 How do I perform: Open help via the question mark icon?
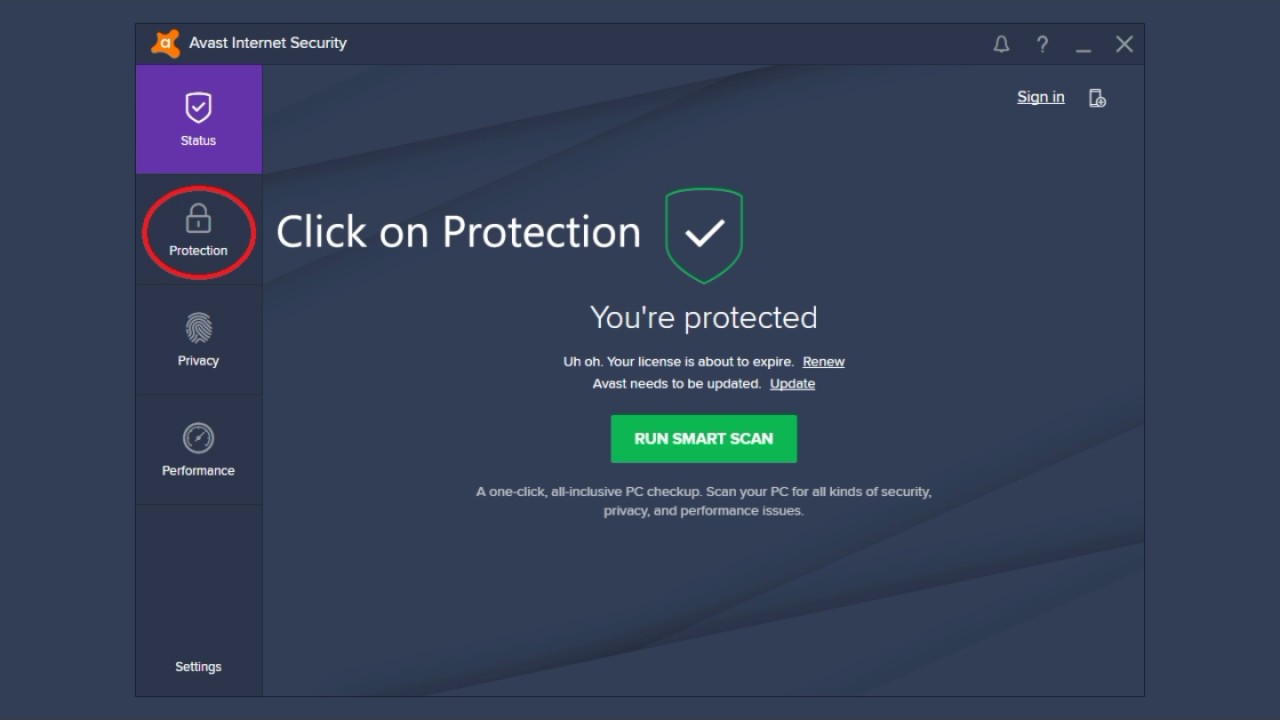coord(1042,44)
